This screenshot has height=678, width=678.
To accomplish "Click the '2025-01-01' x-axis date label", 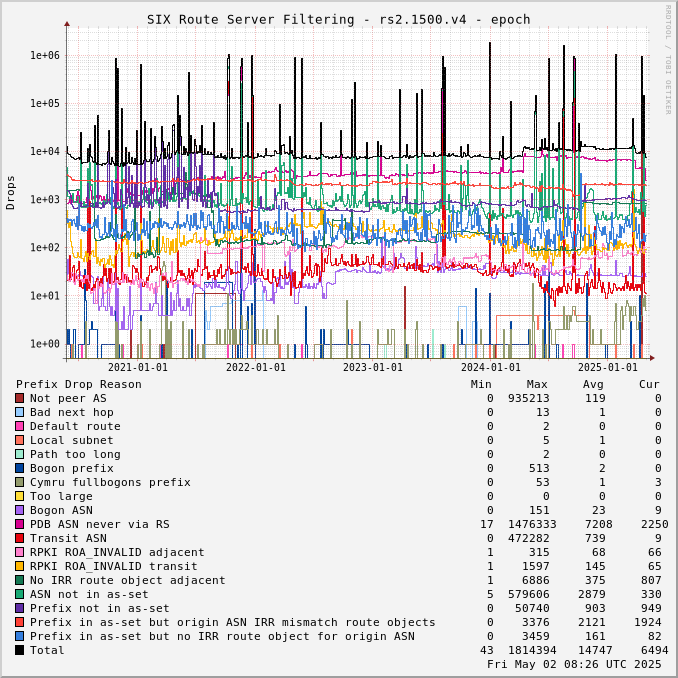I will click(x=608, y=368).
